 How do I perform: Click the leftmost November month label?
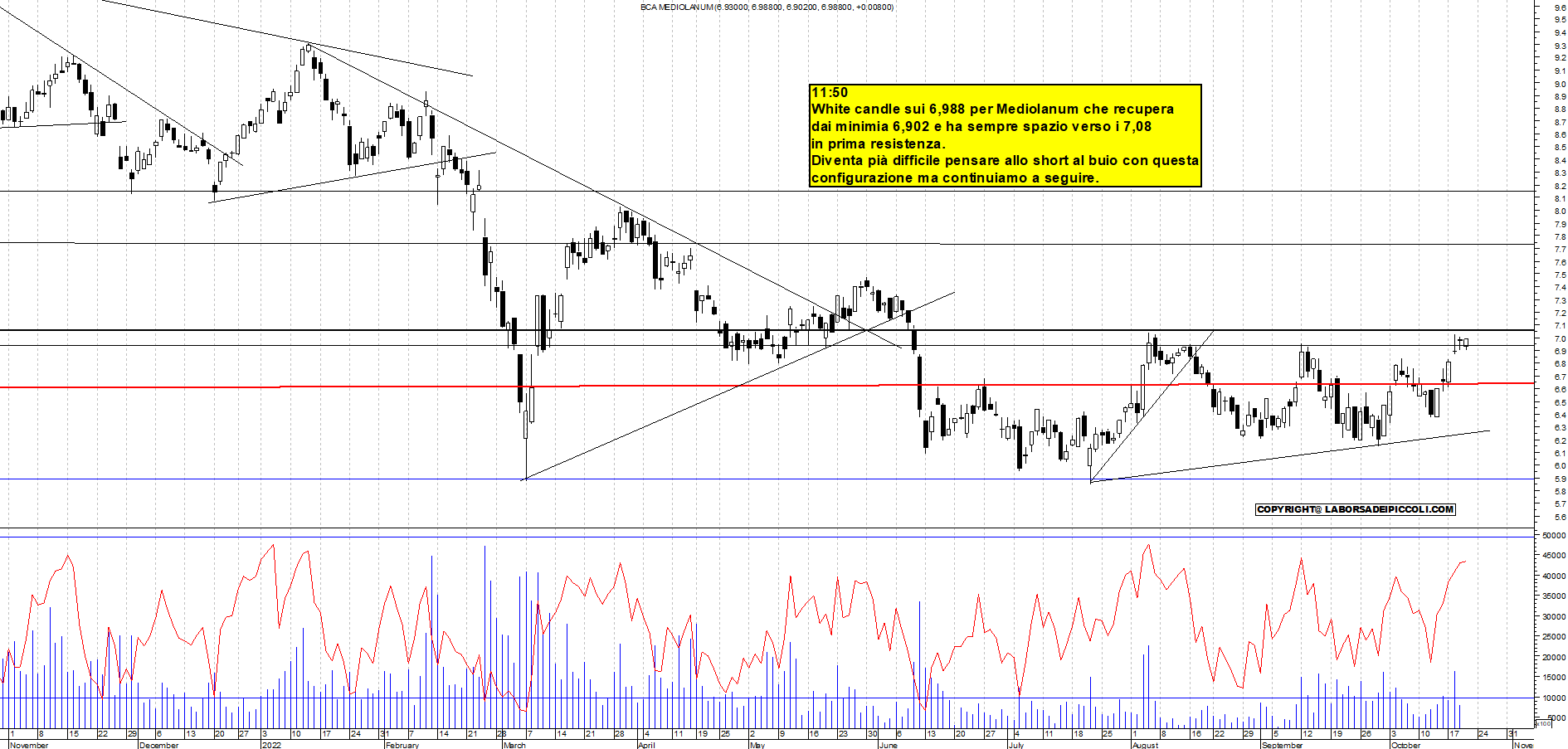tap(28, 745)
